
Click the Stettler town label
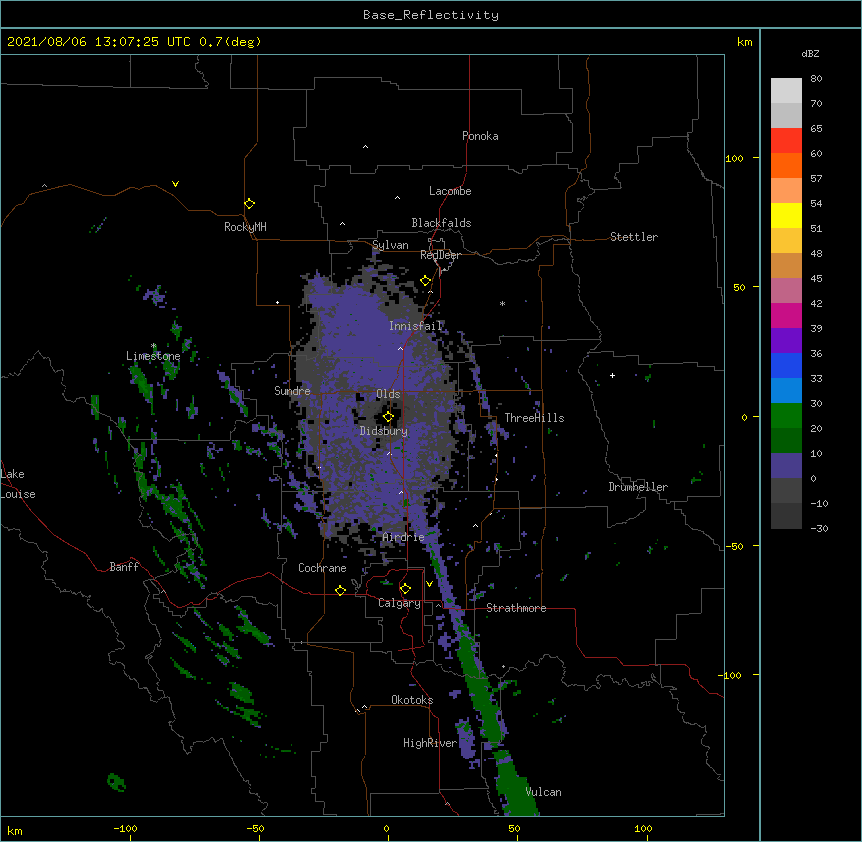tap(634, 237)
